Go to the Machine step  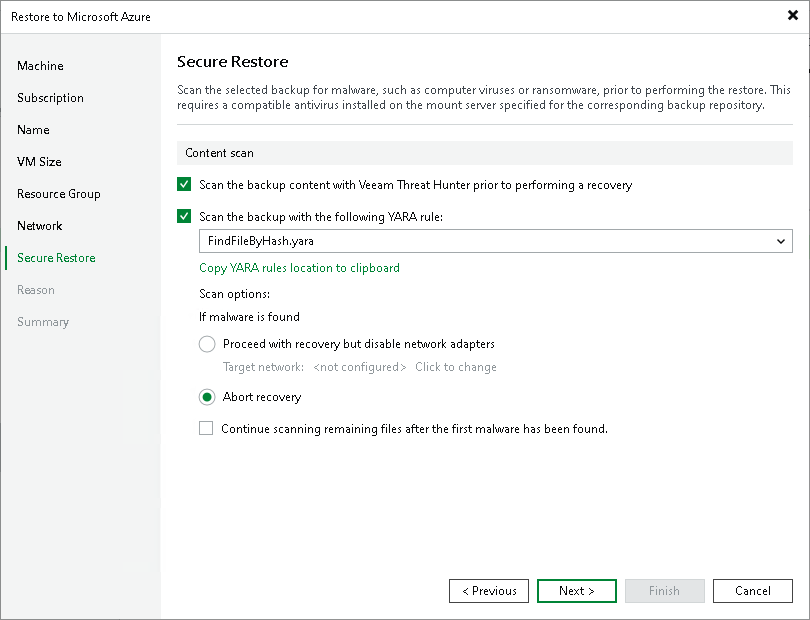tap(40, 66)
